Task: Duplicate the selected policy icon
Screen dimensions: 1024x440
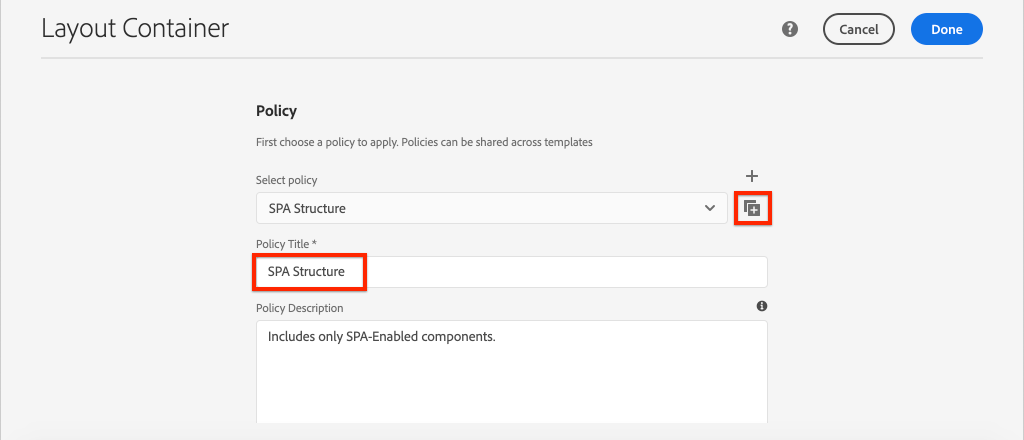Action: pyautogui.click(x=752, y=208)
